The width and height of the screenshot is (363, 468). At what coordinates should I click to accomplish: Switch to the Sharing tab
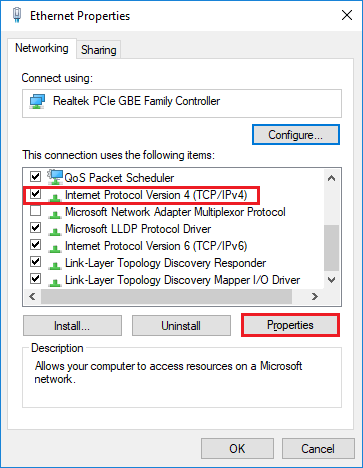99,50
